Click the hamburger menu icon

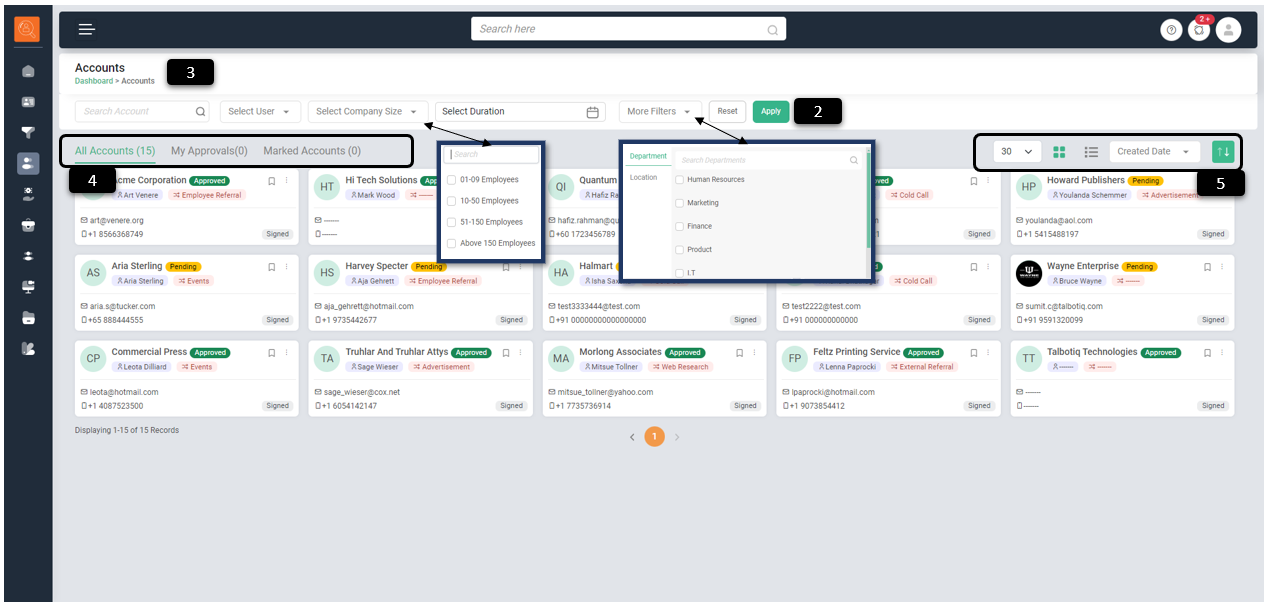tap(87, 29)
